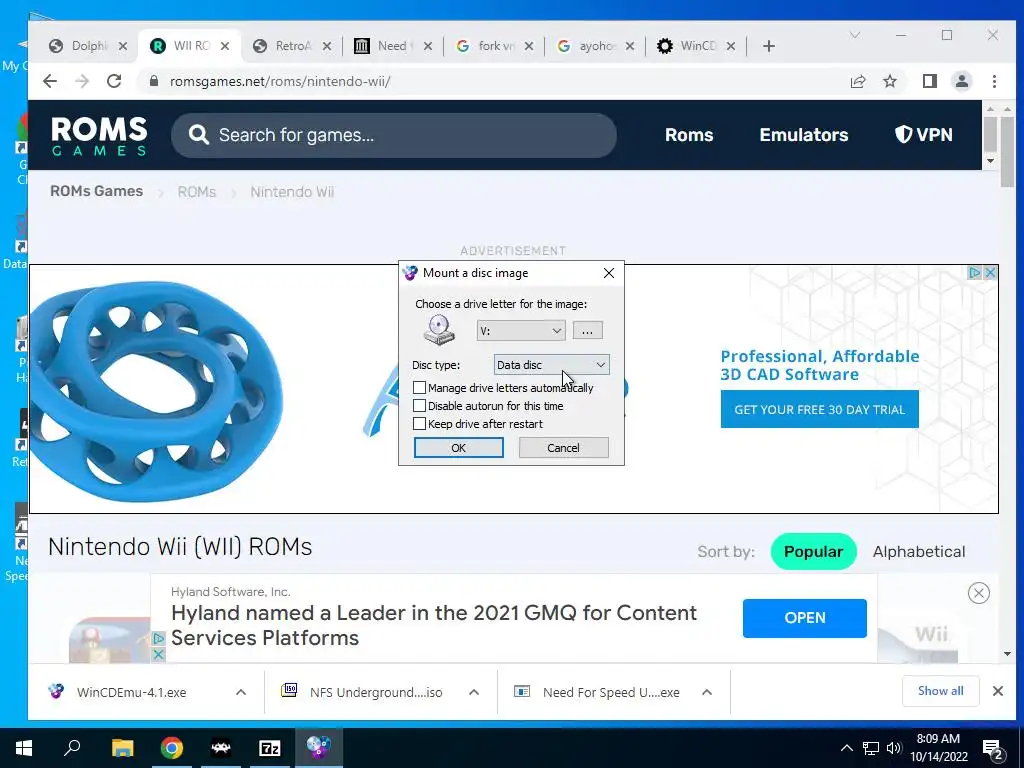The width and height of the screenshot is (1024, 768).
Task: Switch to the fork vn Google tab
Action: 494,46
